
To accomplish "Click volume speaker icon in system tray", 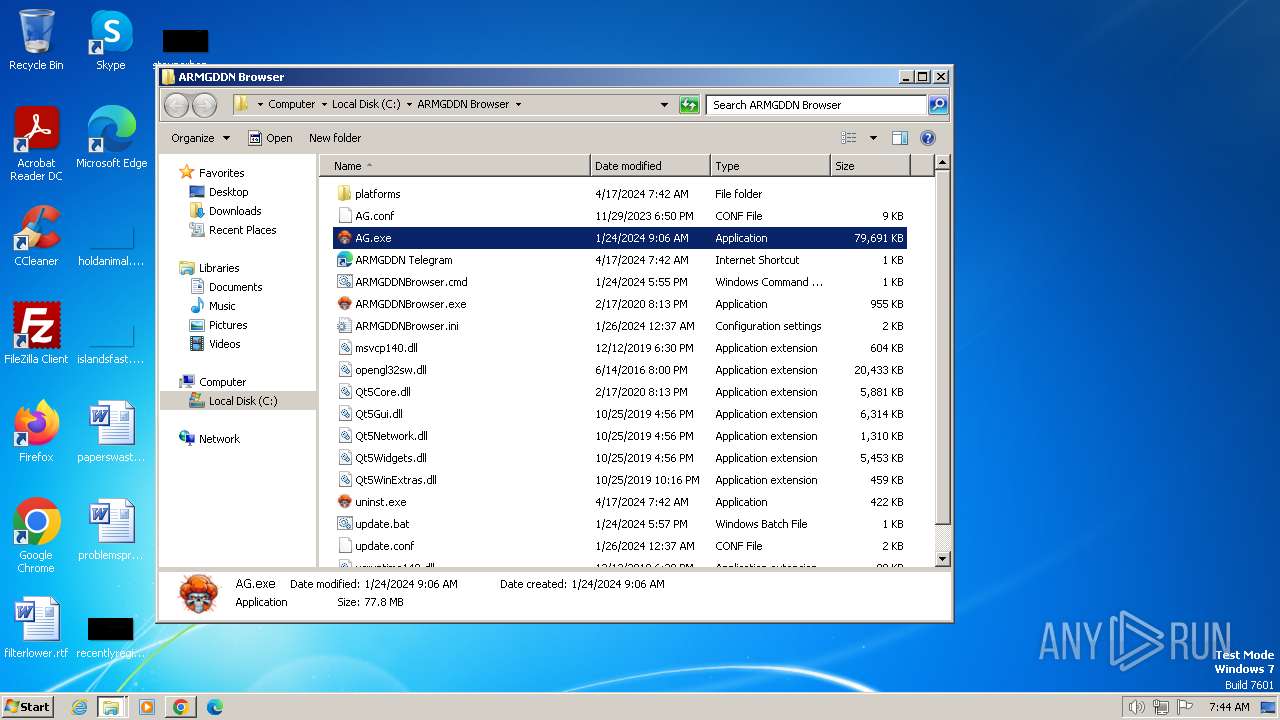I will 1136,707.
